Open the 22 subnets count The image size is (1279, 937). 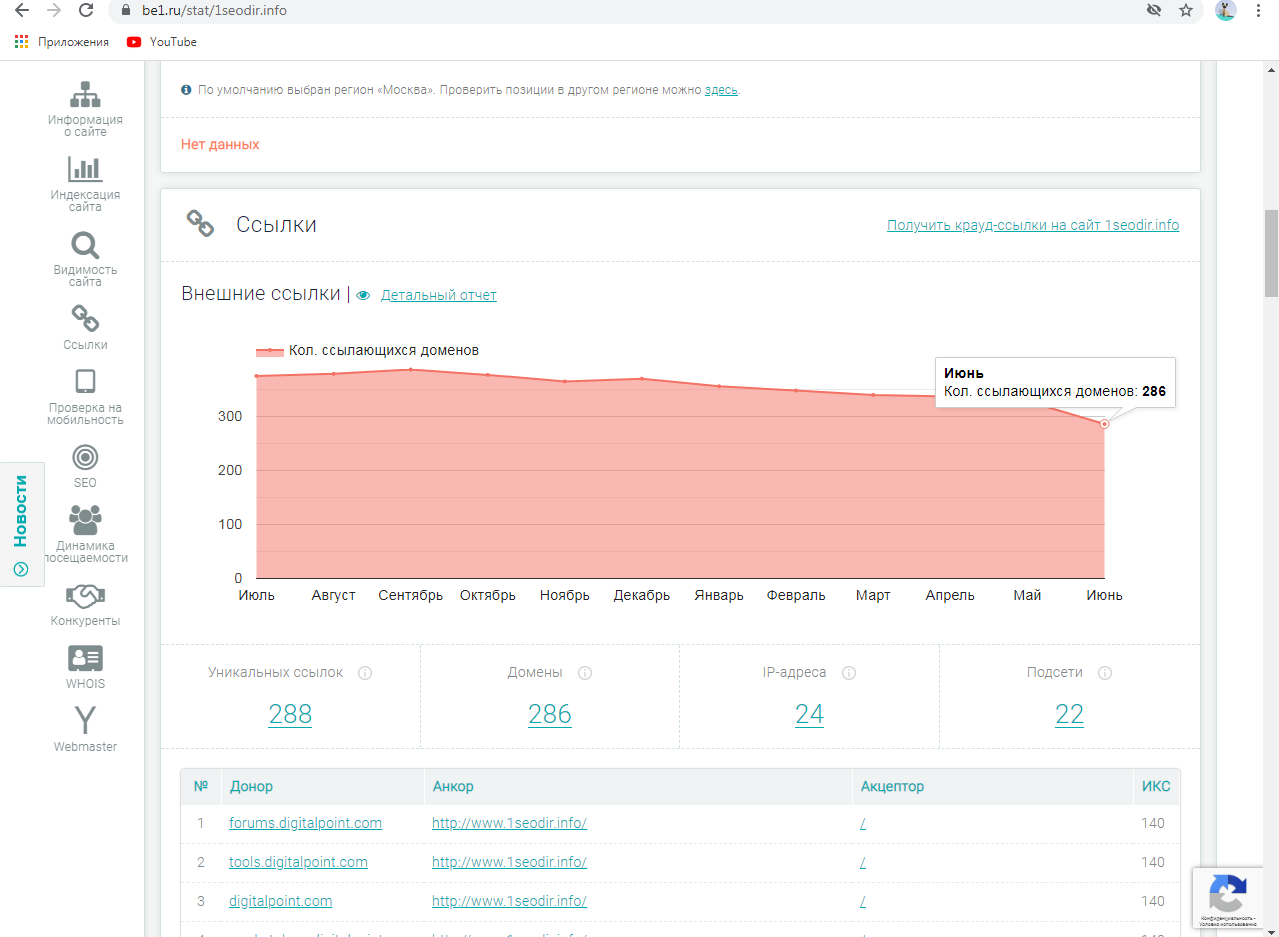coord(1070,714)
